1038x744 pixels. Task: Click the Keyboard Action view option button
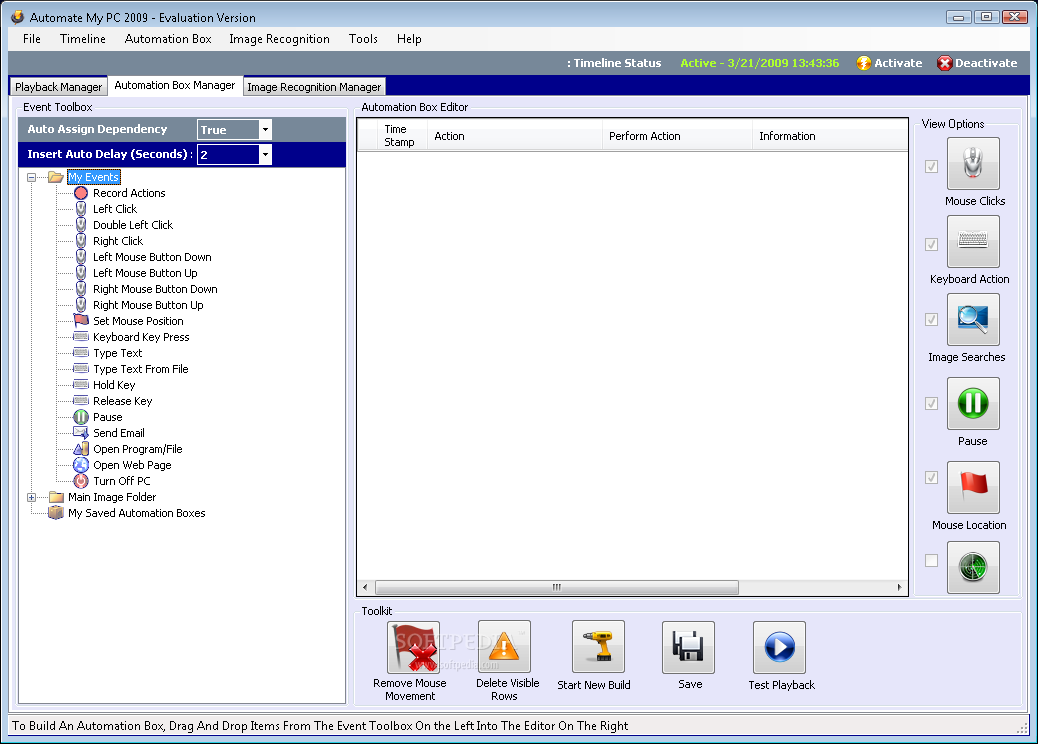click(973, 242)
